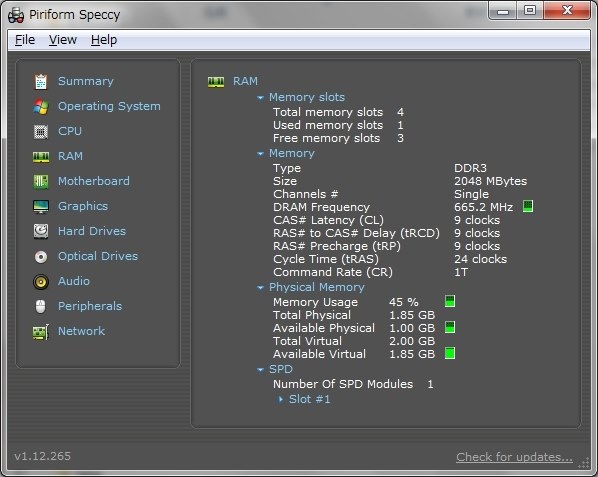The width and height of the screenshot is (598, 477).
Task: Open the Help menu
Action: point(104,40)
